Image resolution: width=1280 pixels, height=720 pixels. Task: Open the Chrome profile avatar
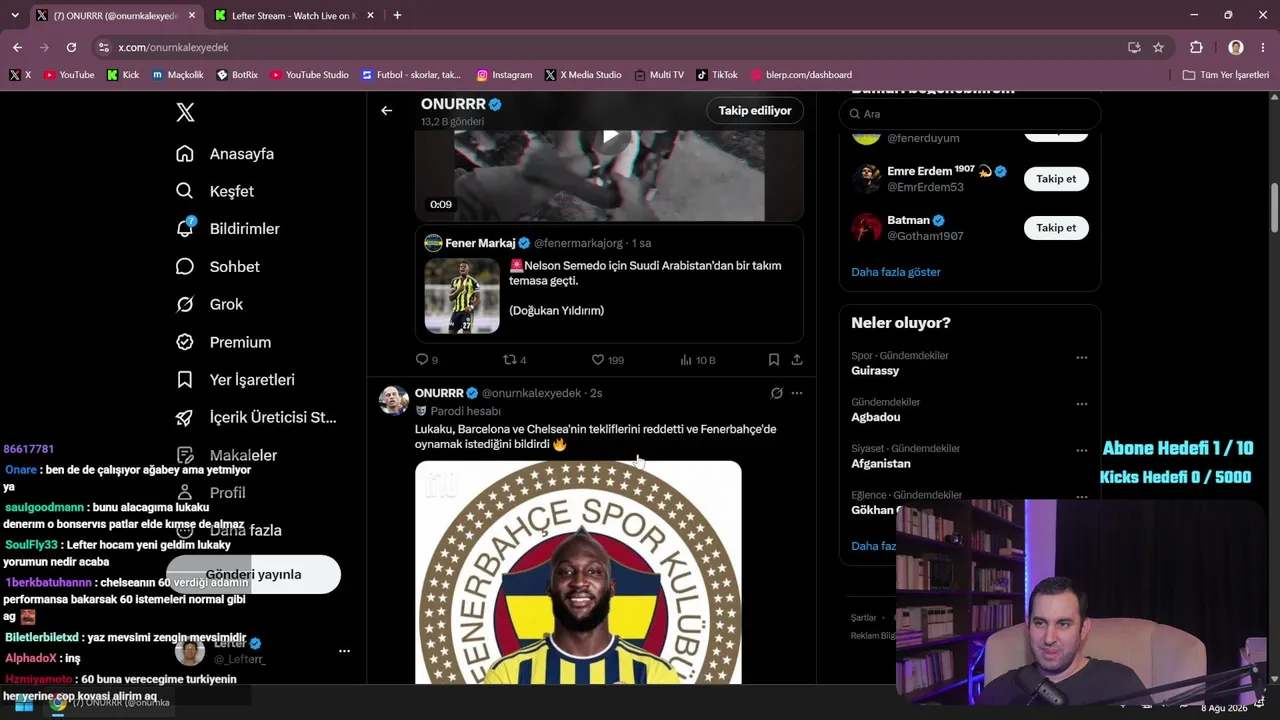point(1236,47)
